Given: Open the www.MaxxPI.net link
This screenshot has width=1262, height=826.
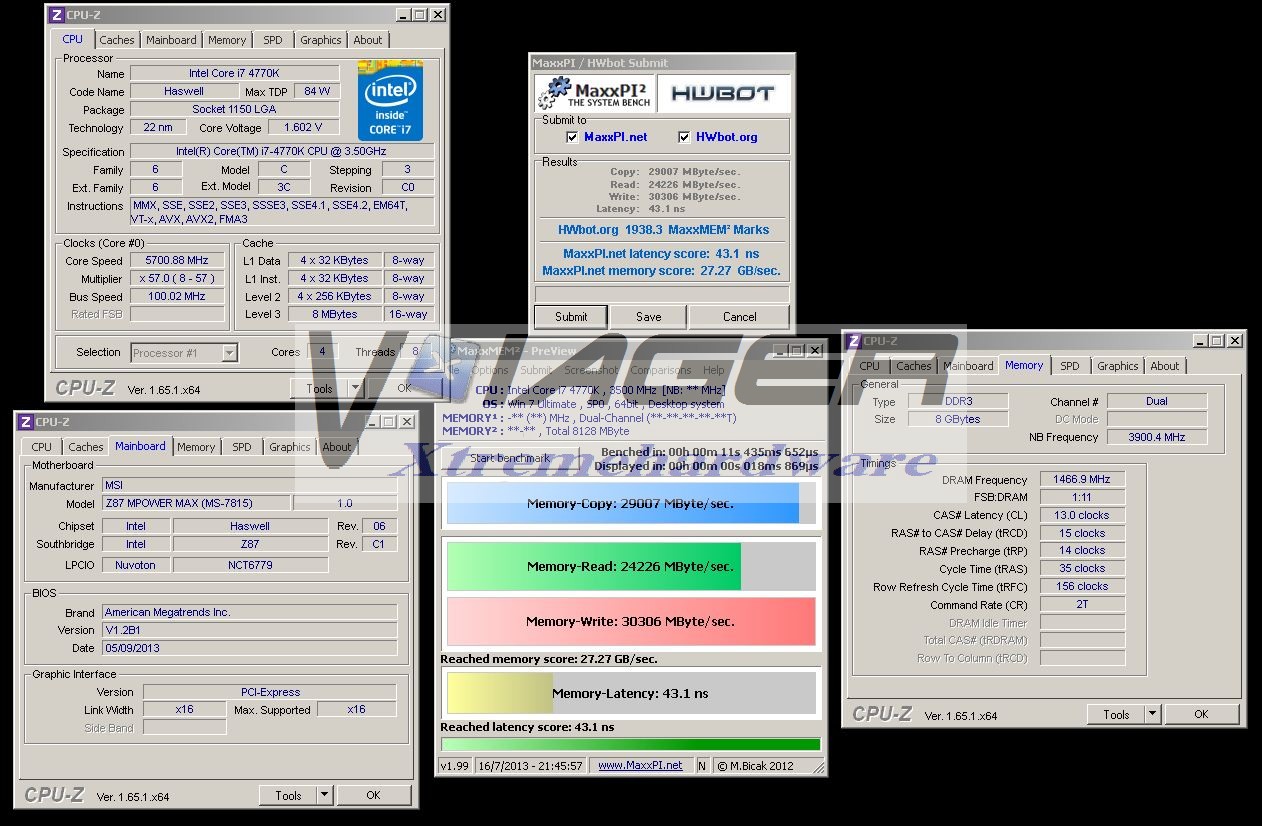Looking at the screenshot, I should tap(640, 766).
